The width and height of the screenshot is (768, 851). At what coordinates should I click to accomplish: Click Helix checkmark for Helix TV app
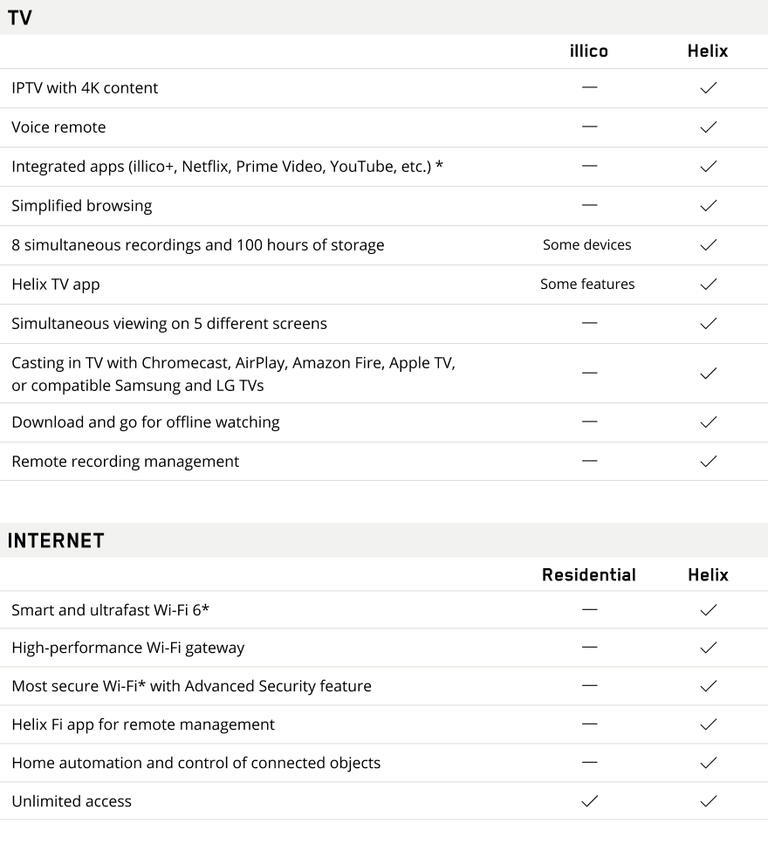708,284
